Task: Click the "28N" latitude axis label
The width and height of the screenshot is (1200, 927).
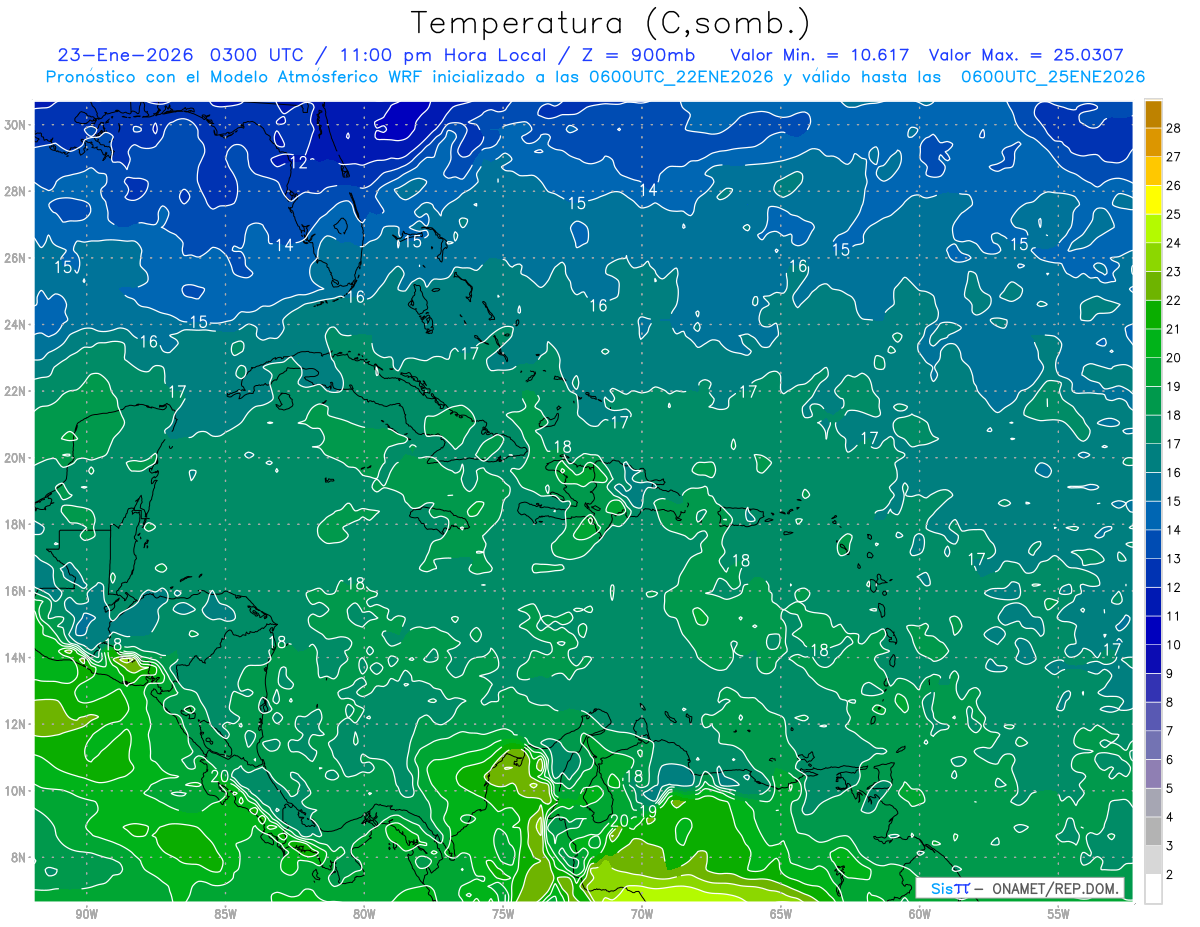Action: click(x=17, y=191)
